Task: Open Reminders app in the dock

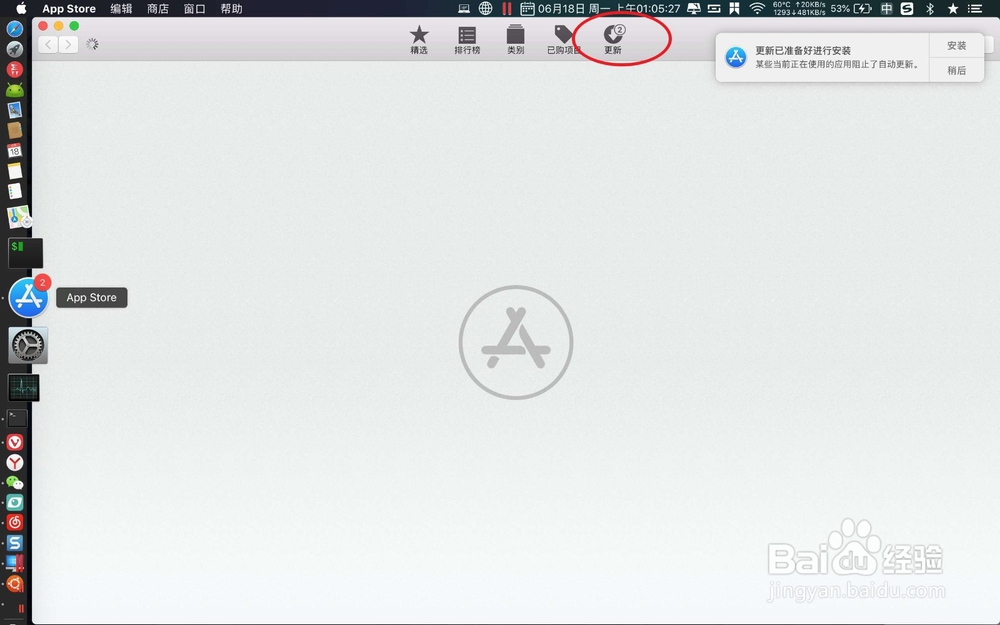Action: point(15,191)
